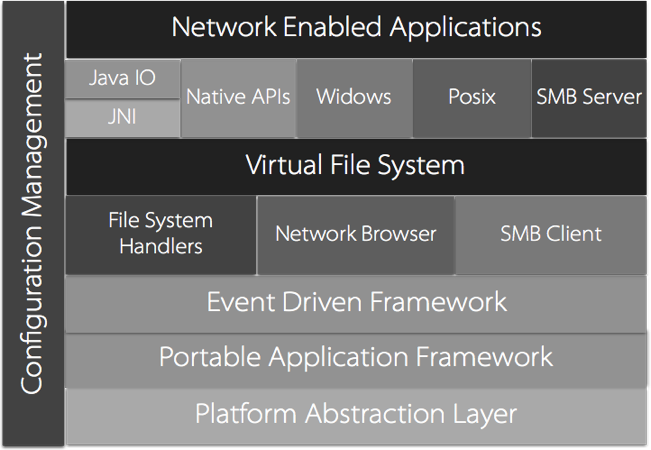Click the File System Handlers block

[160, 234]
